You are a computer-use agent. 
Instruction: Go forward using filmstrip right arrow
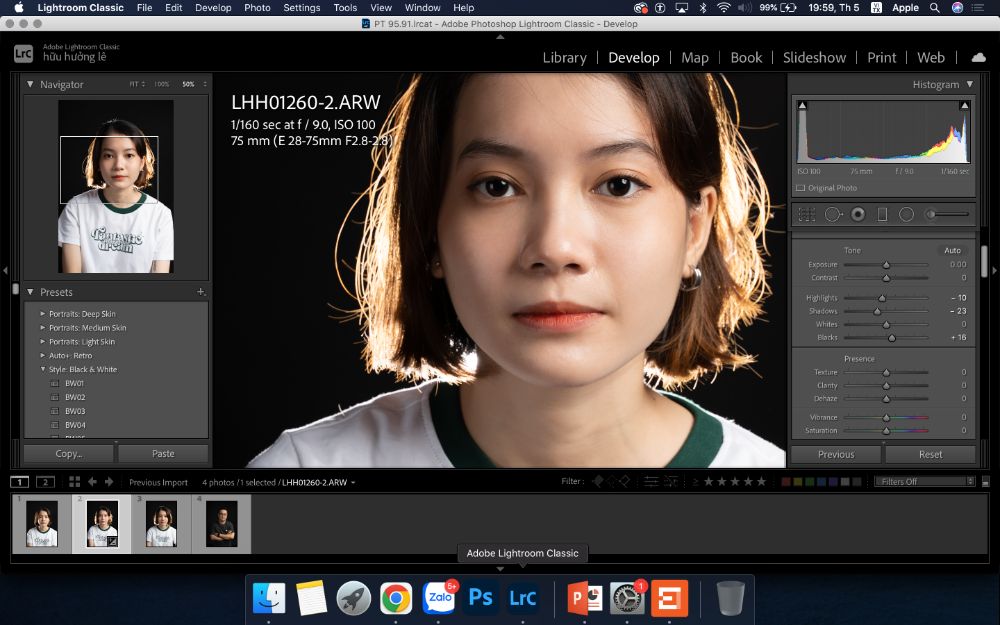(109, 482)
